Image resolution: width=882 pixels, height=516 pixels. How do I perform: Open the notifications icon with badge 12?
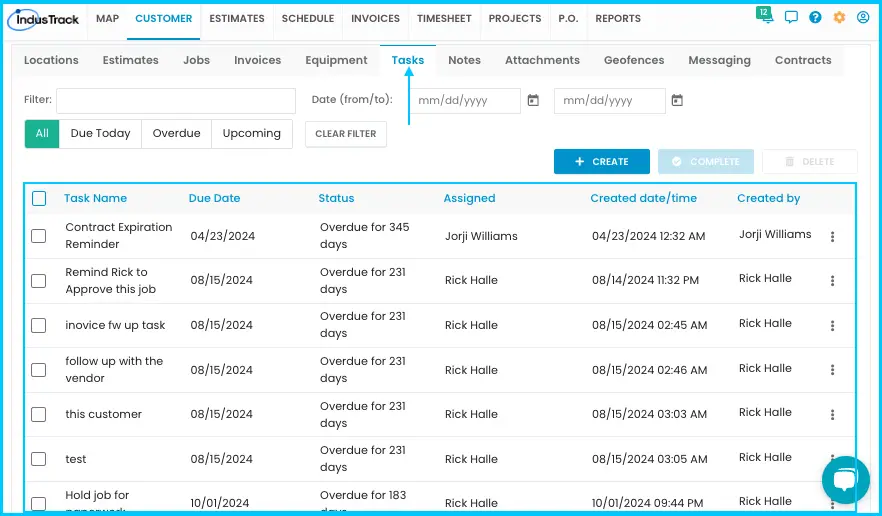pos(764,15)
